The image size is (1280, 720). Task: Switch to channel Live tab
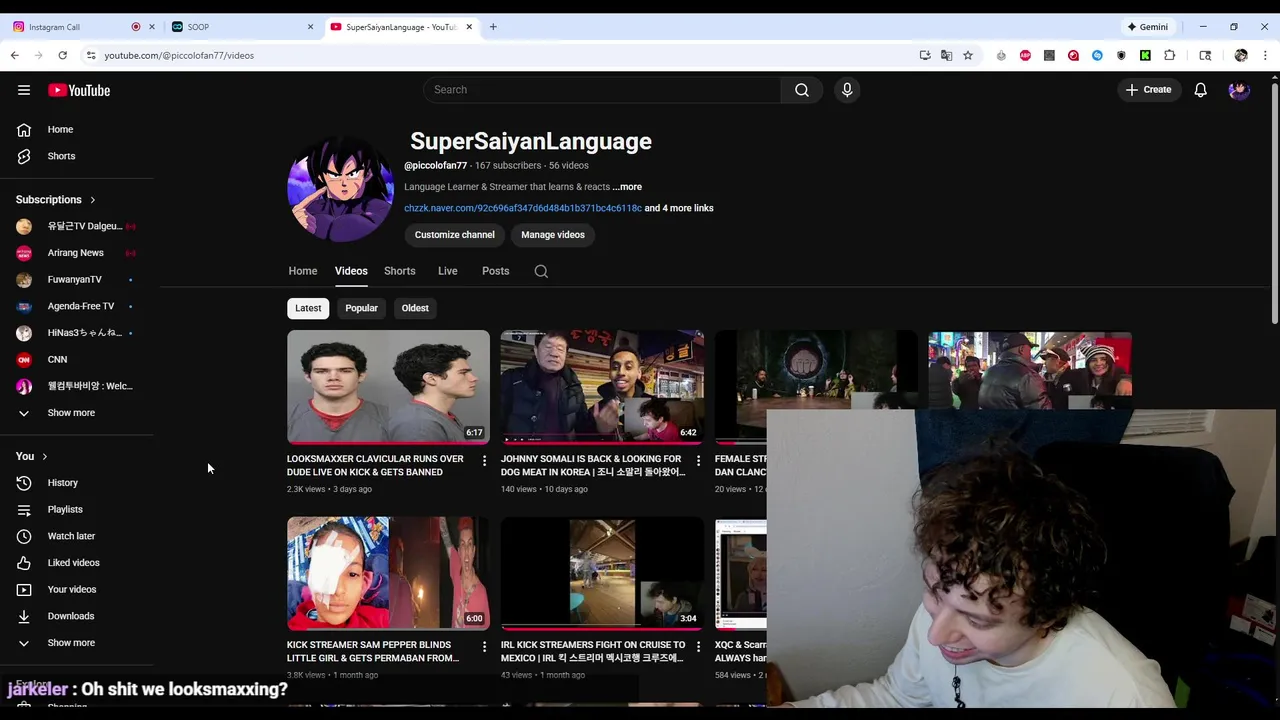click(447, 271)
